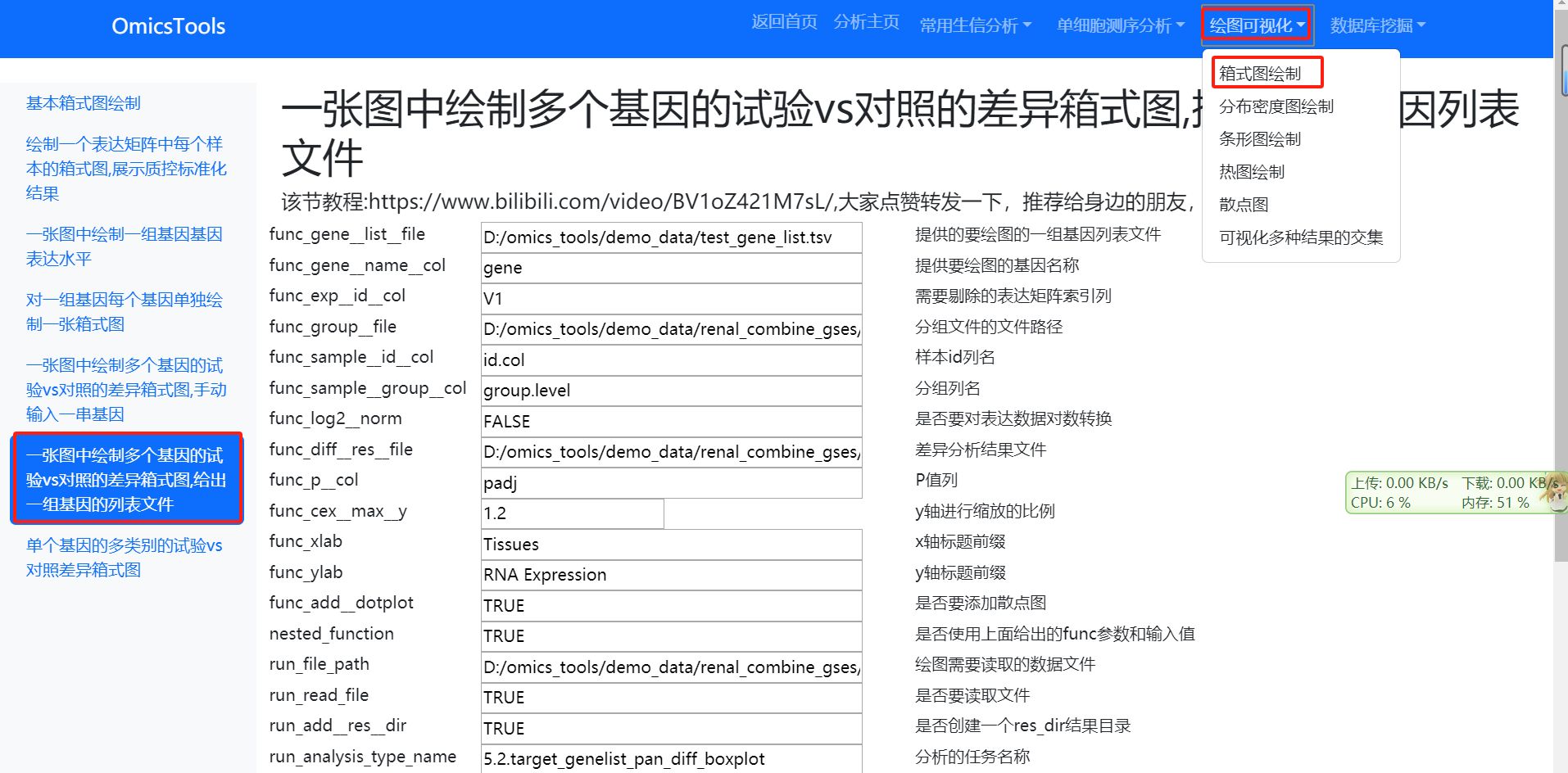This screenshot has height=773, width=1568.
Task: Edit func_ylab field with RNA Expression
Action: [671, 575]
